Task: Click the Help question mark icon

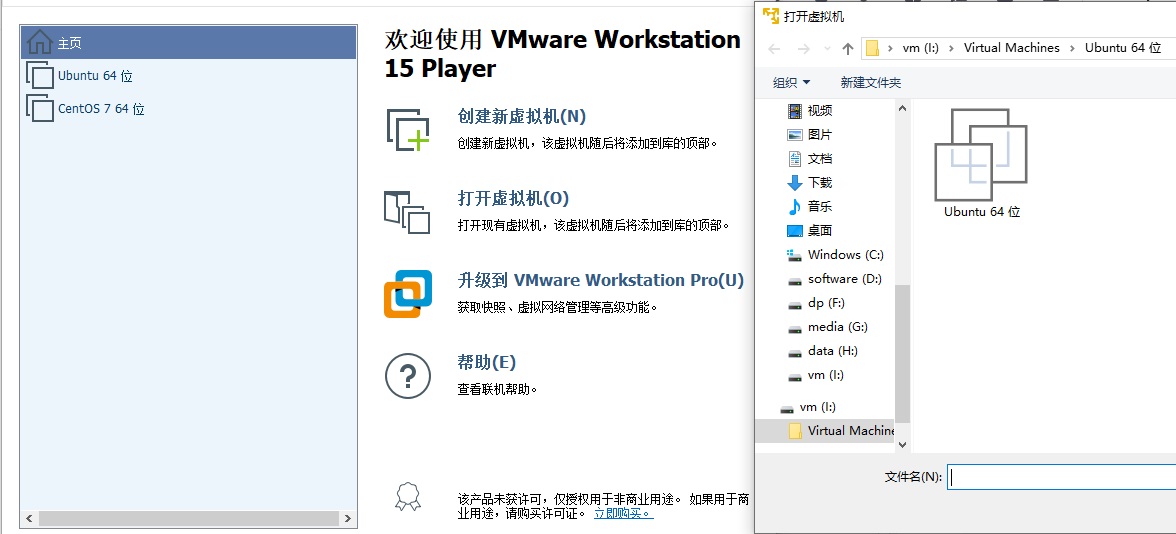Action: coord(408,376)
